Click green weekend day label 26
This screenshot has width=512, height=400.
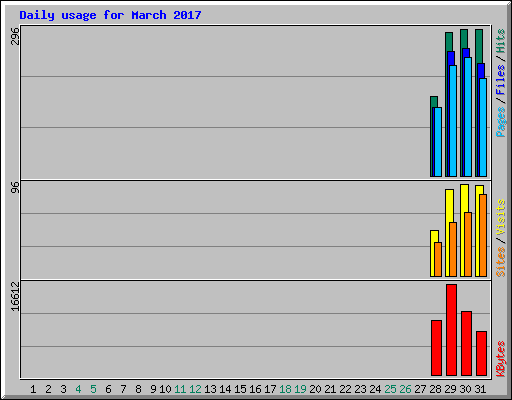(405, 389)
